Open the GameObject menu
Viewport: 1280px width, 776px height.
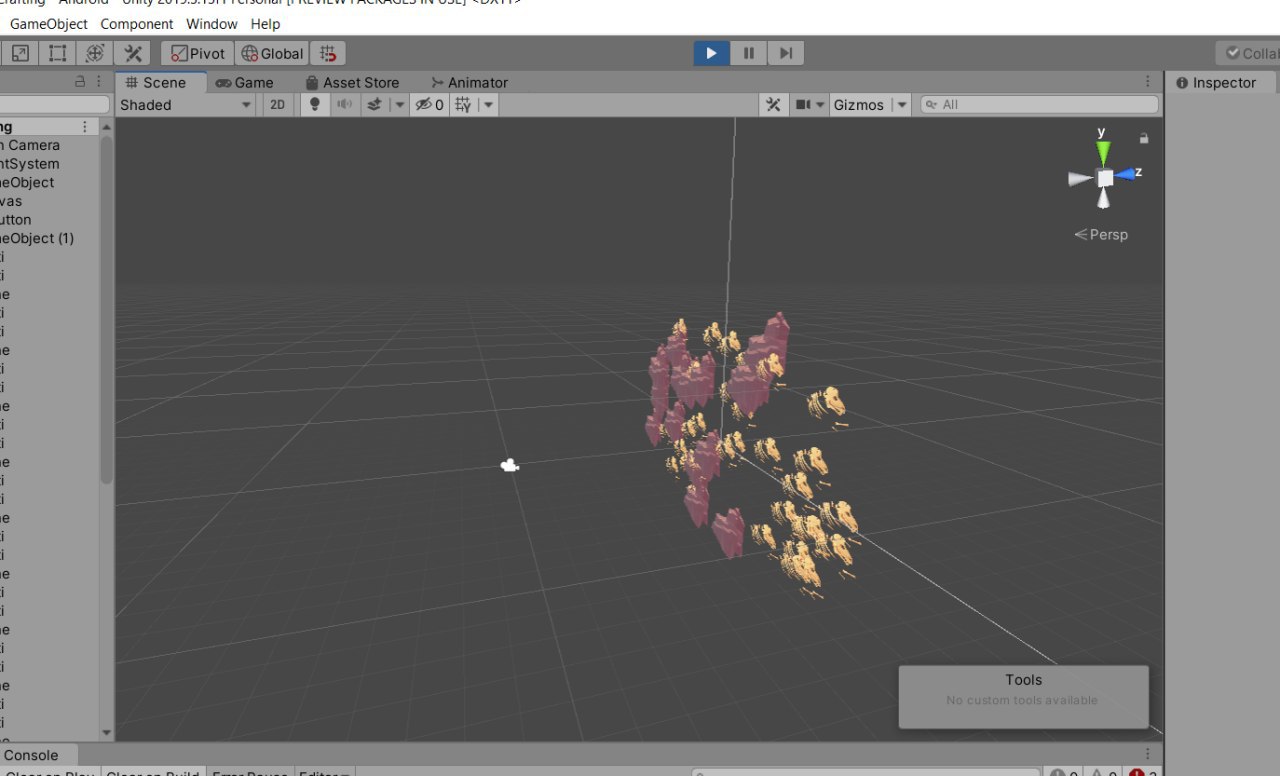point(48,23)
